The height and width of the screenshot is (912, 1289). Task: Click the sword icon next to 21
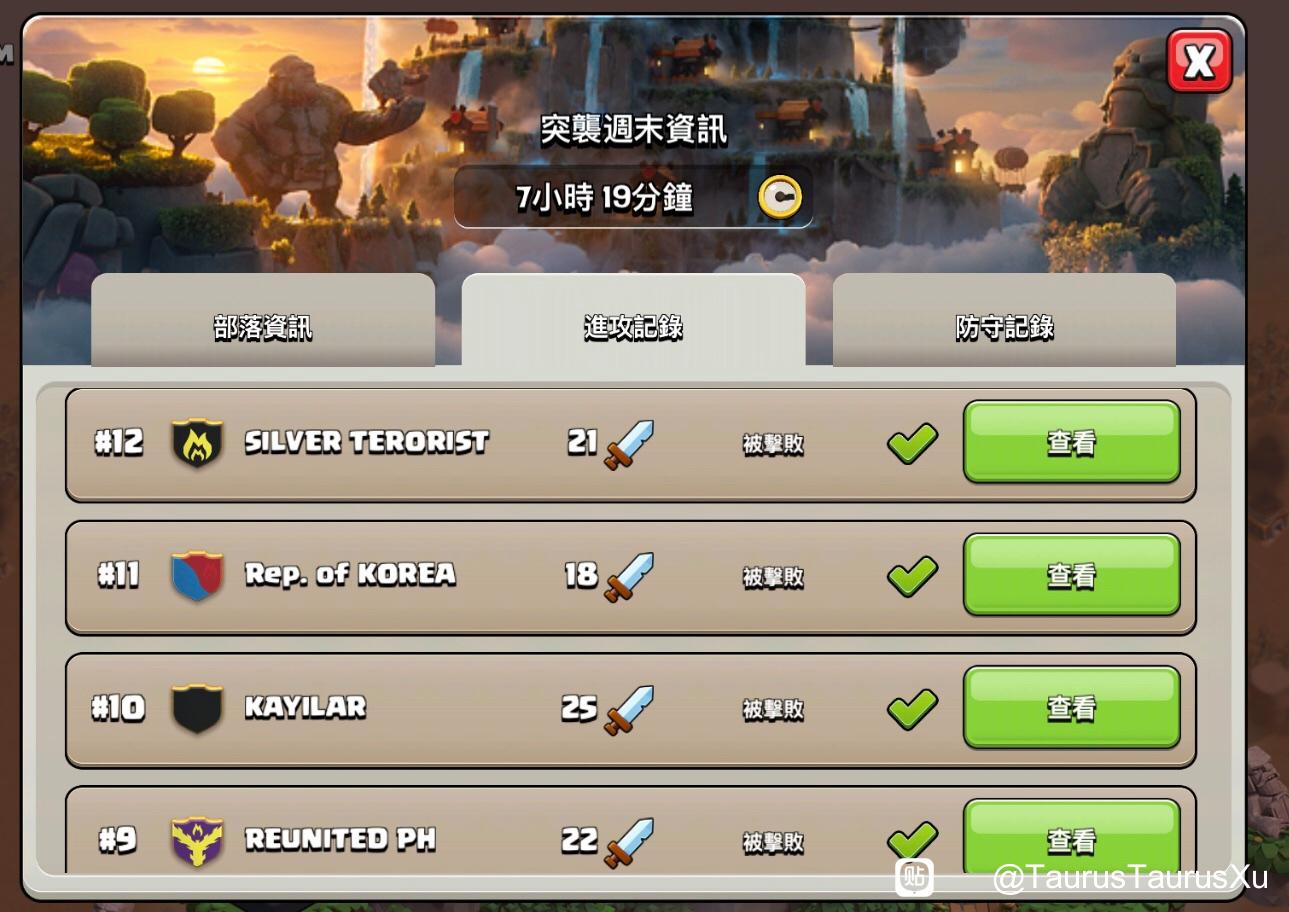(629, 445)
